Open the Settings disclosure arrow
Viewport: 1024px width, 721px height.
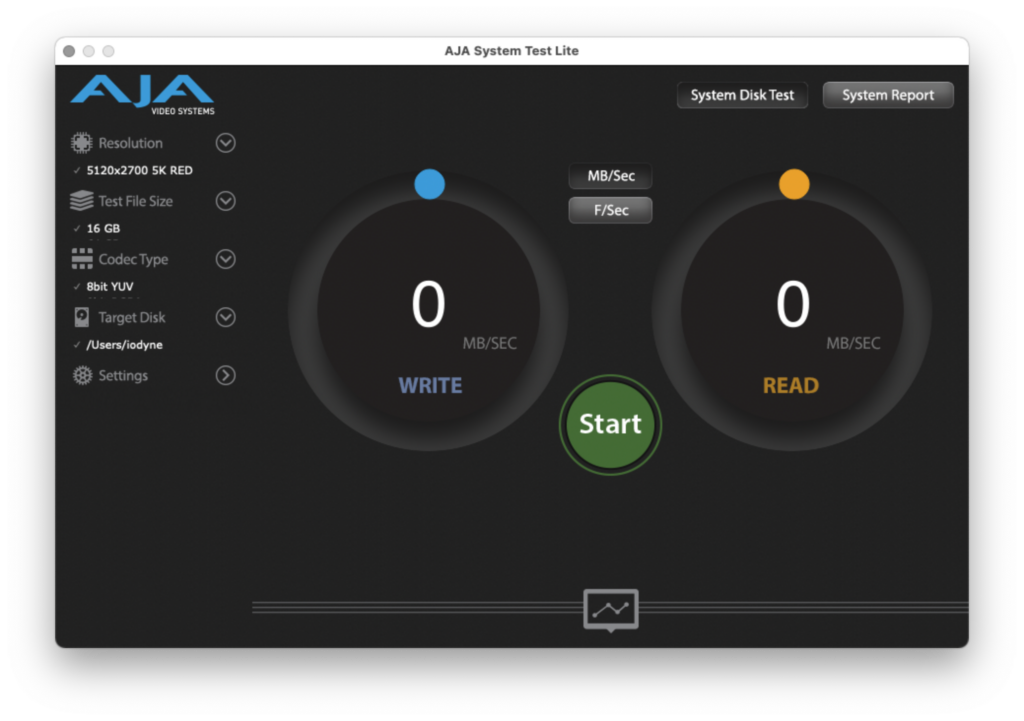pyautogui.click(x=225, y=375)
